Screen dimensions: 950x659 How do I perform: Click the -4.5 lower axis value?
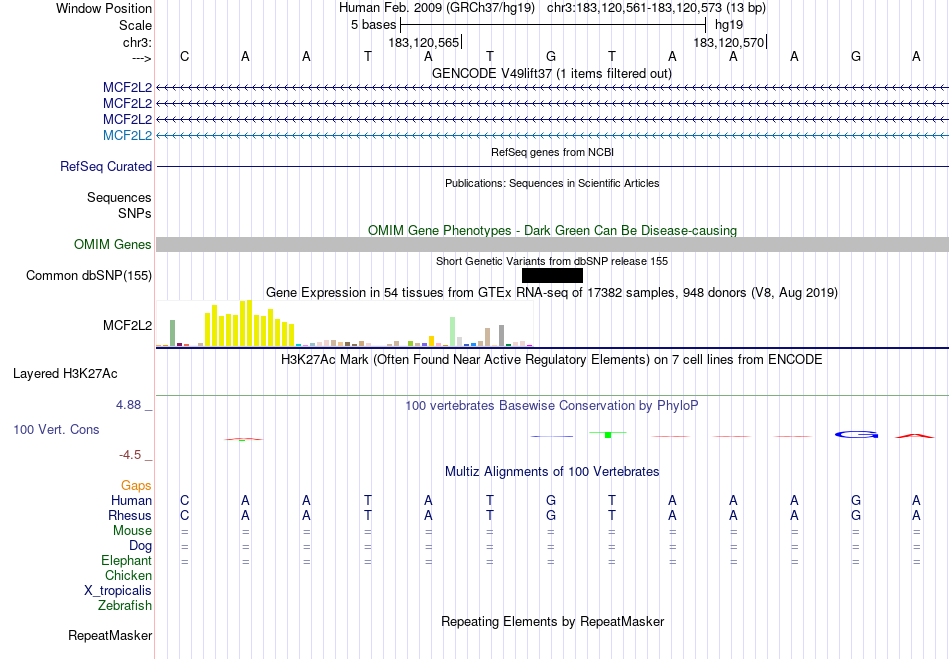pos(130,454)
